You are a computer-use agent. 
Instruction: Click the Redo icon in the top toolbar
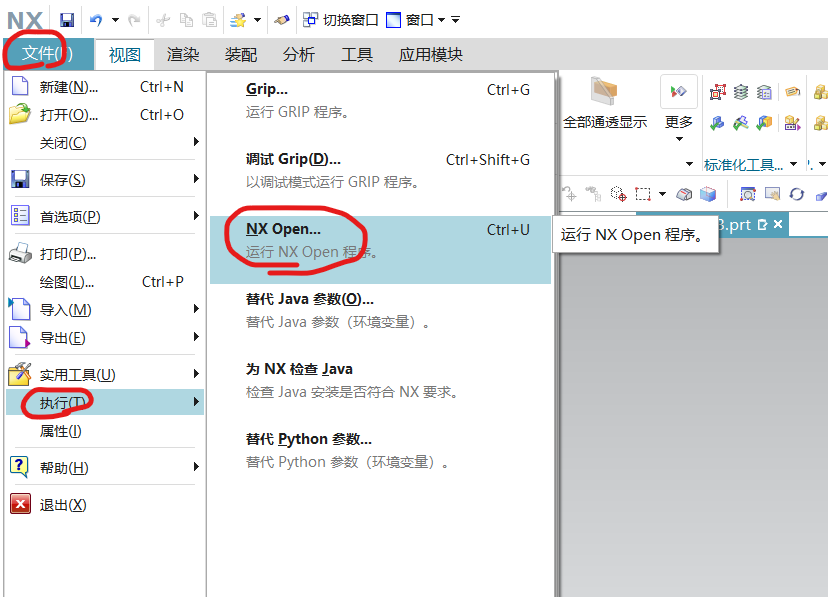click(x=134, y=20)
